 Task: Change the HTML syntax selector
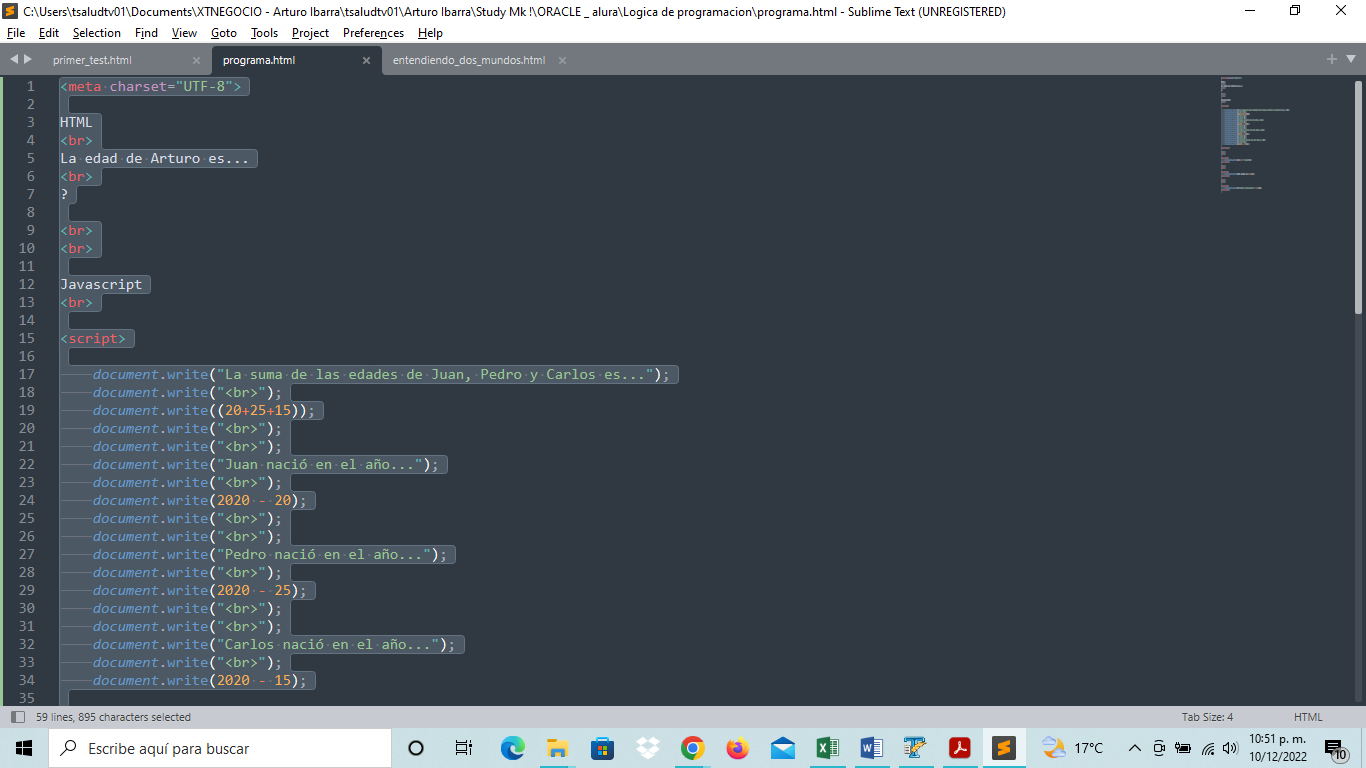(1308, 717)
